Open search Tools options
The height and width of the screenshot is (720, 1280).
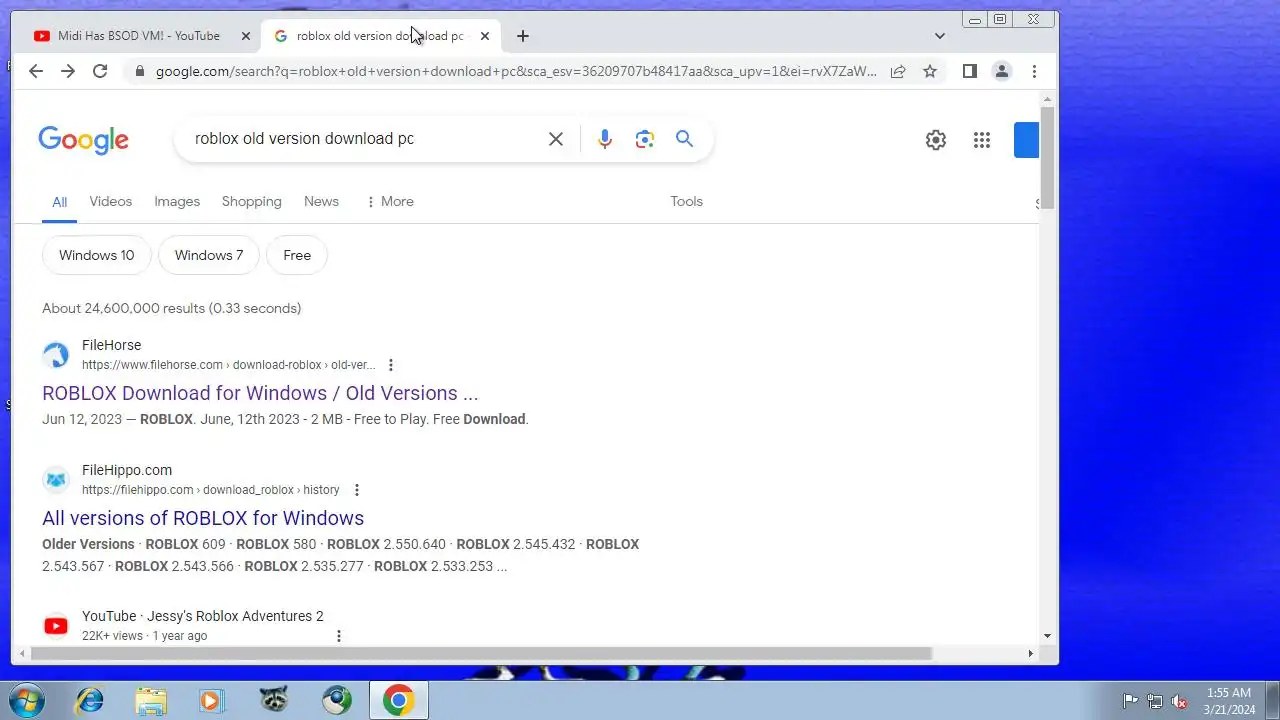click(687, 201)
